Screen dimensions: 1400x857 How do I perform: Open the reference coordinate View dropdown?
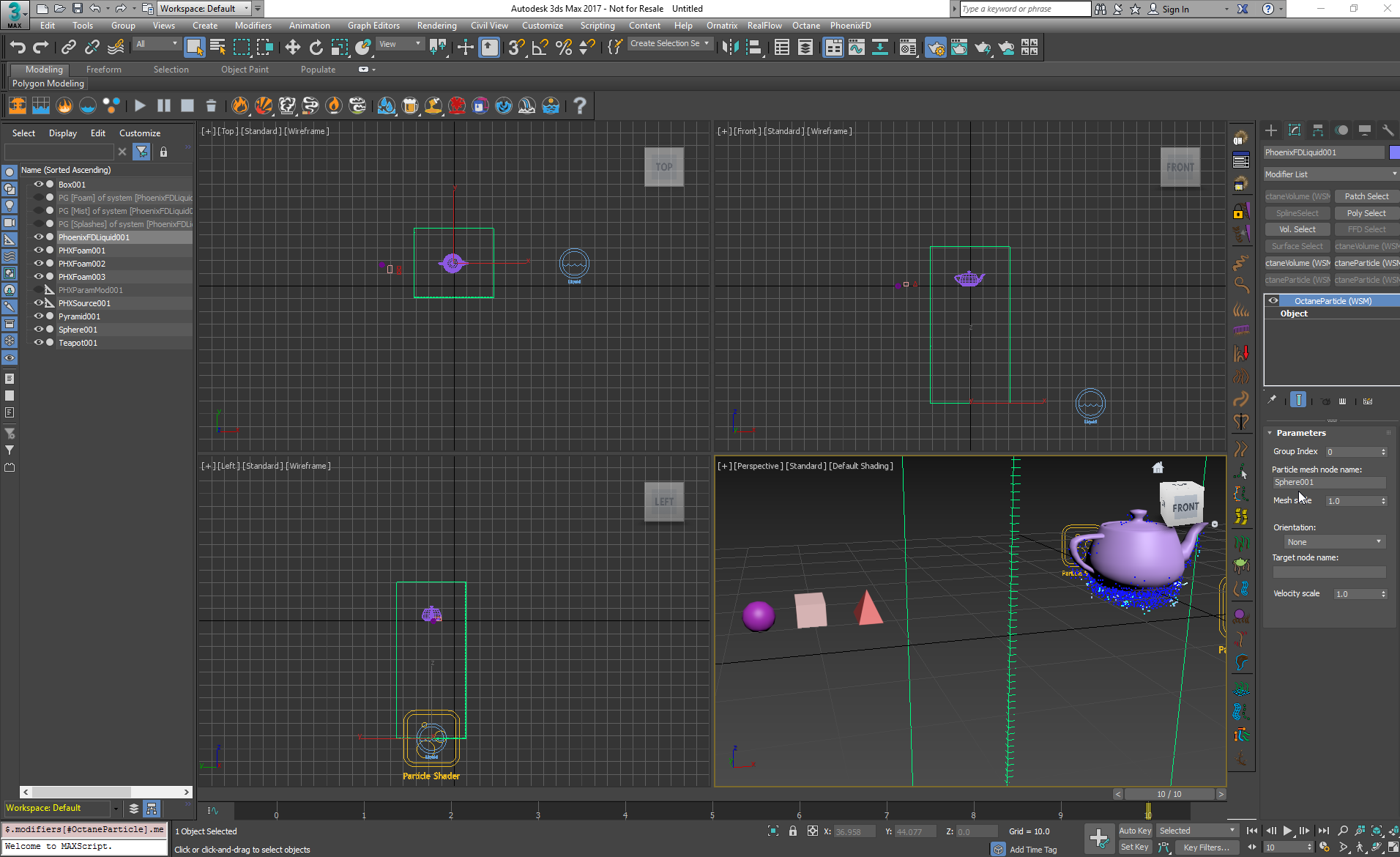(x=400, y=44)
